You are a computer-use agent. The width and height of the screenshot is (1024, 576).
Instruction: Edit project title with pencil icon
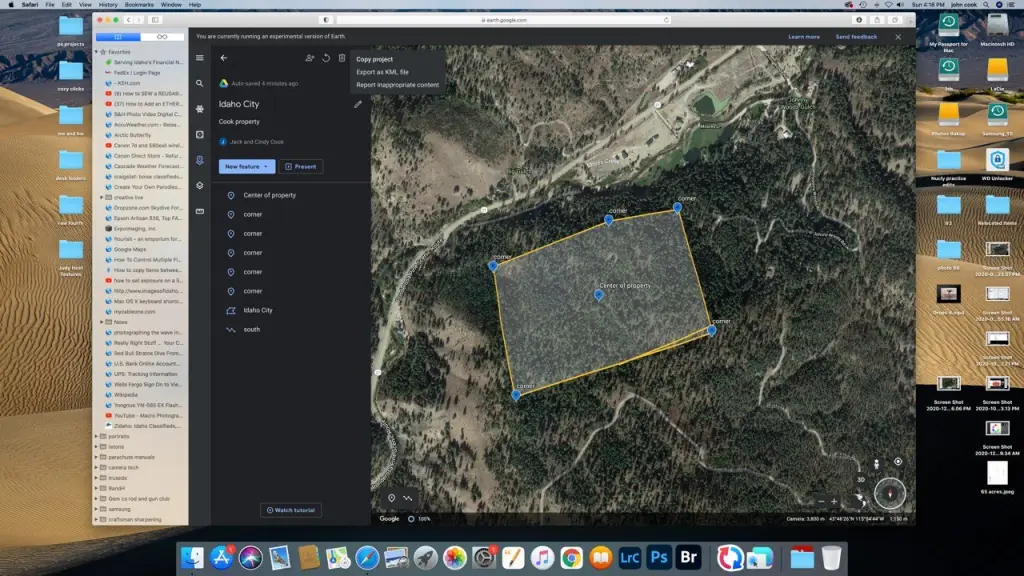point(358,104)
